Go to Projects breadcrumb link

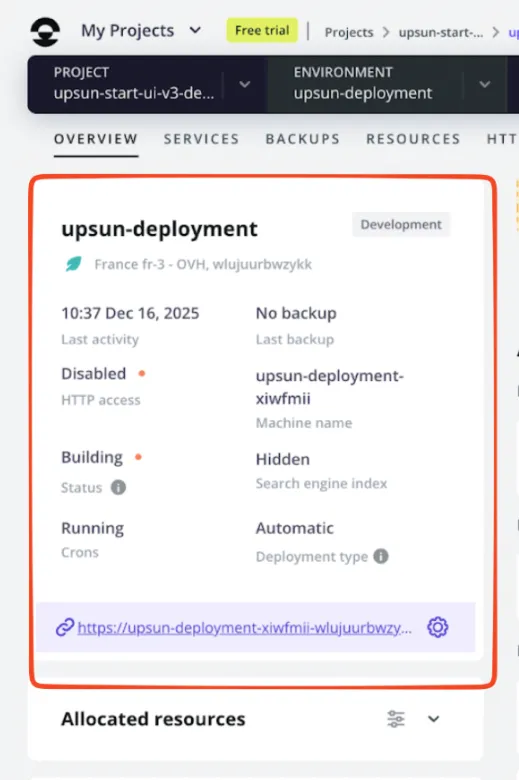349,32
